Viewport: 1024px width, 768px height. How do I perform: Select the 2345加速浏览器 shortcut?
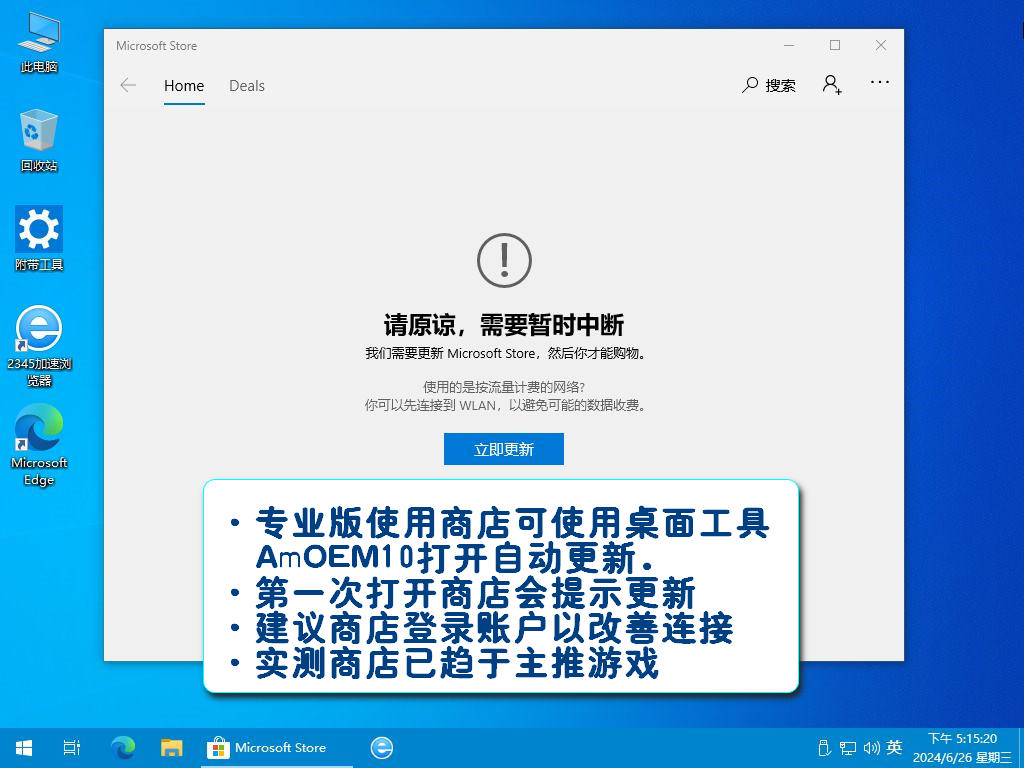tap(39, 346)
